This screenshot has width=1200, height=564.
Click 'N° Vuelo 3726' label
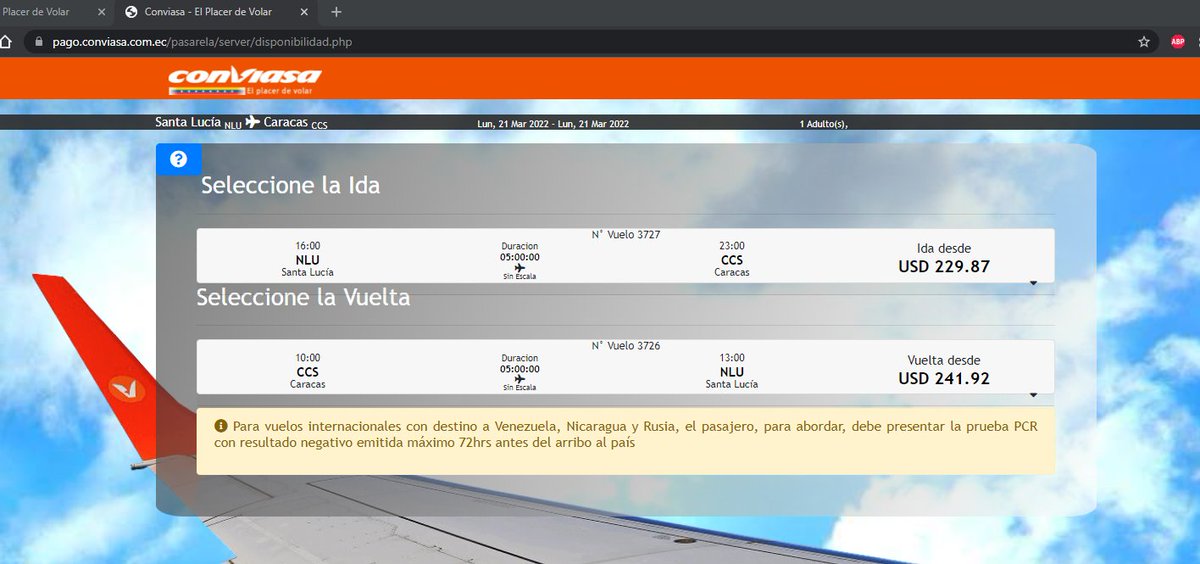pyautogui.click(x=626, y=346)
